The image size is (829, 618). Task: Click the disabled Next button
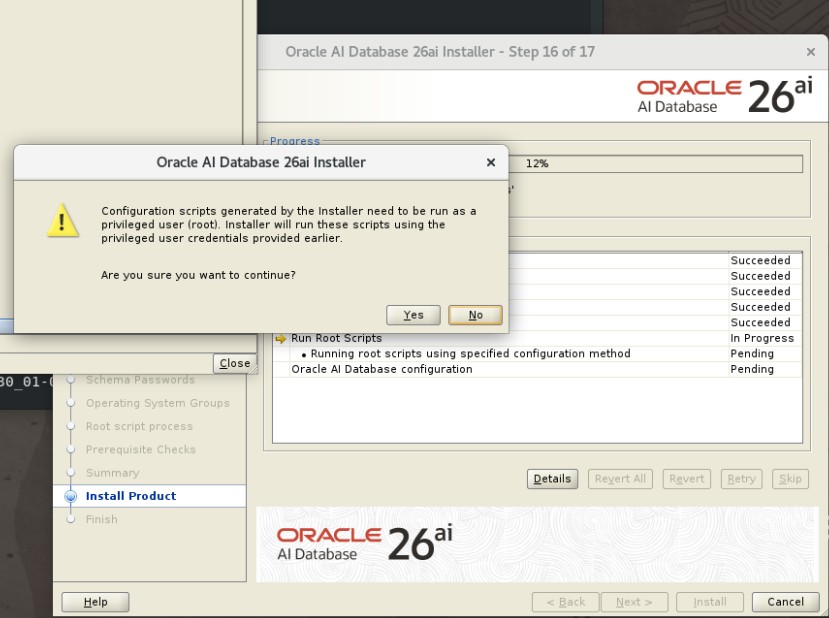click(633, 602)
